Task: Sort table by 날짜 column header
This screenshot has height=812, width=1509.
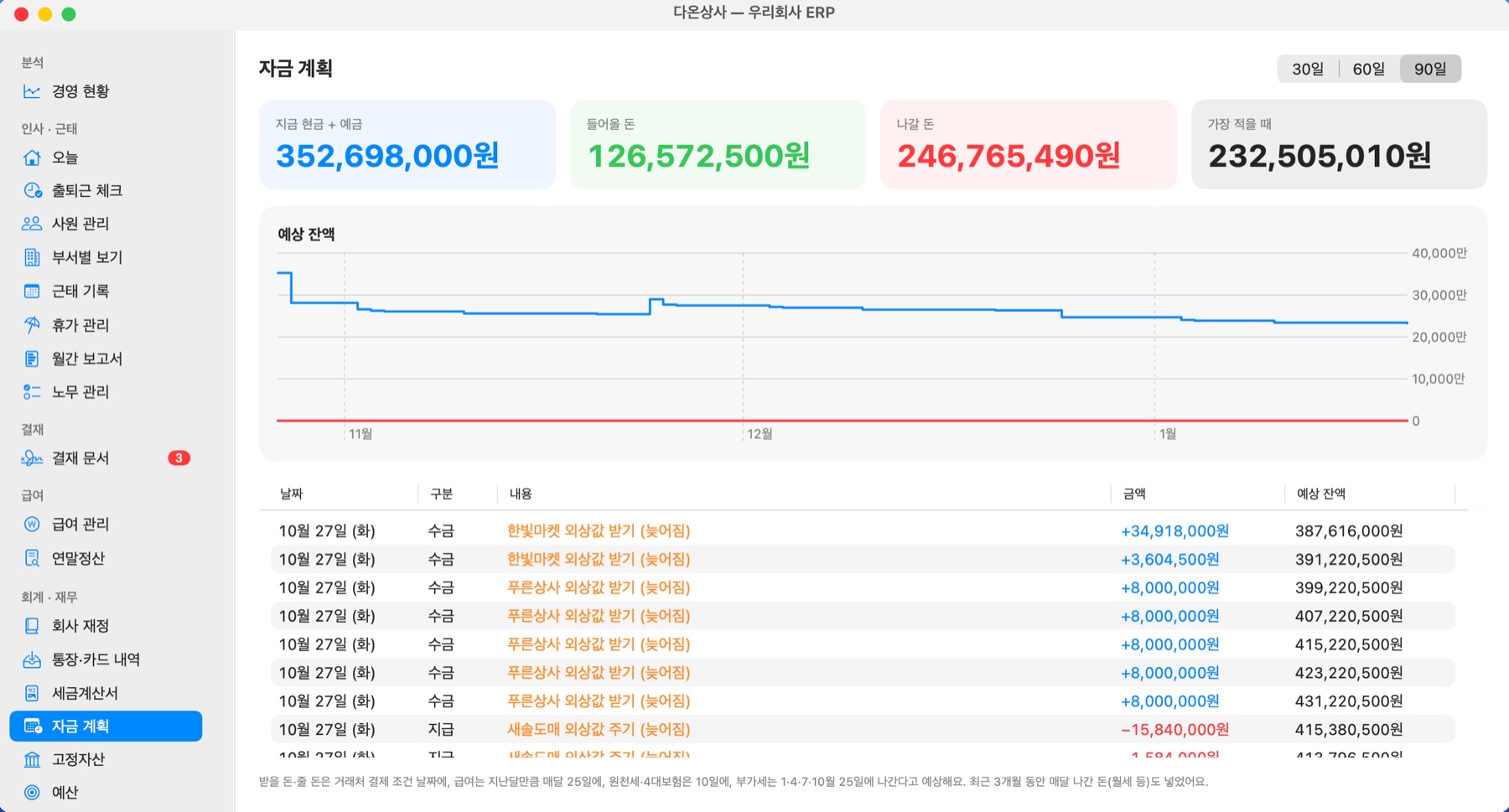Action: click(x=291, y=494)
